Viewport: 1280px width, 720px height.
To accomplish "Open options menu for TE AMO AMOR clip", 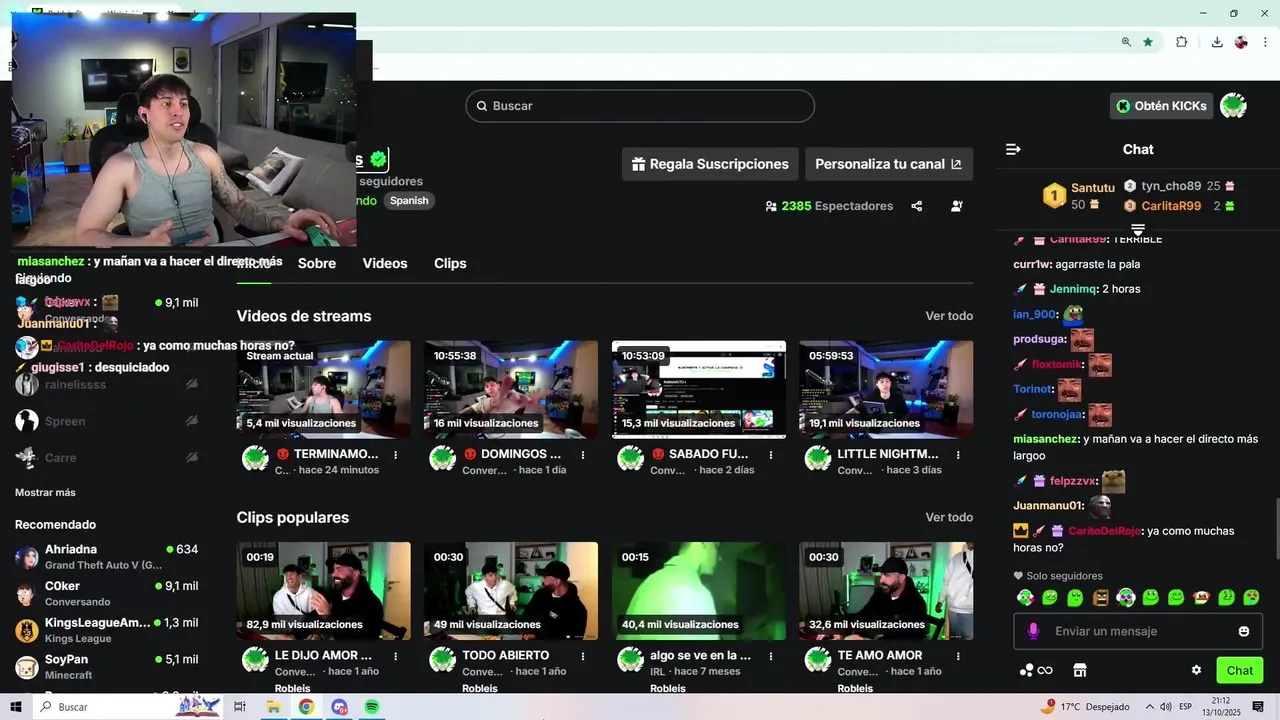I will pyautogui.click(x=958, y=656).
